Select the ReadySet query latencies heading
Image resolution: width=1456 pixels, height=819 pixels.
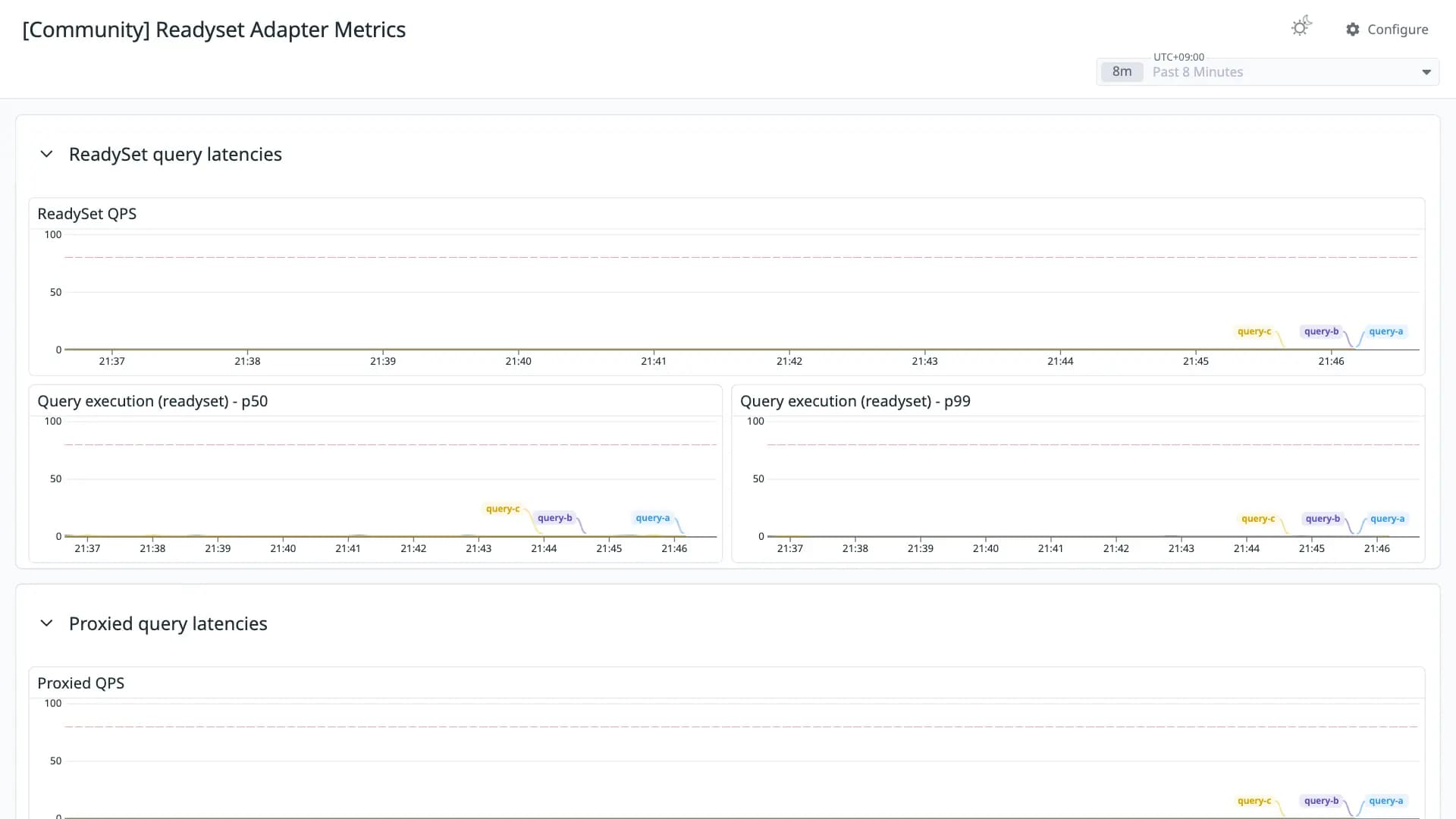coord(175,154)
